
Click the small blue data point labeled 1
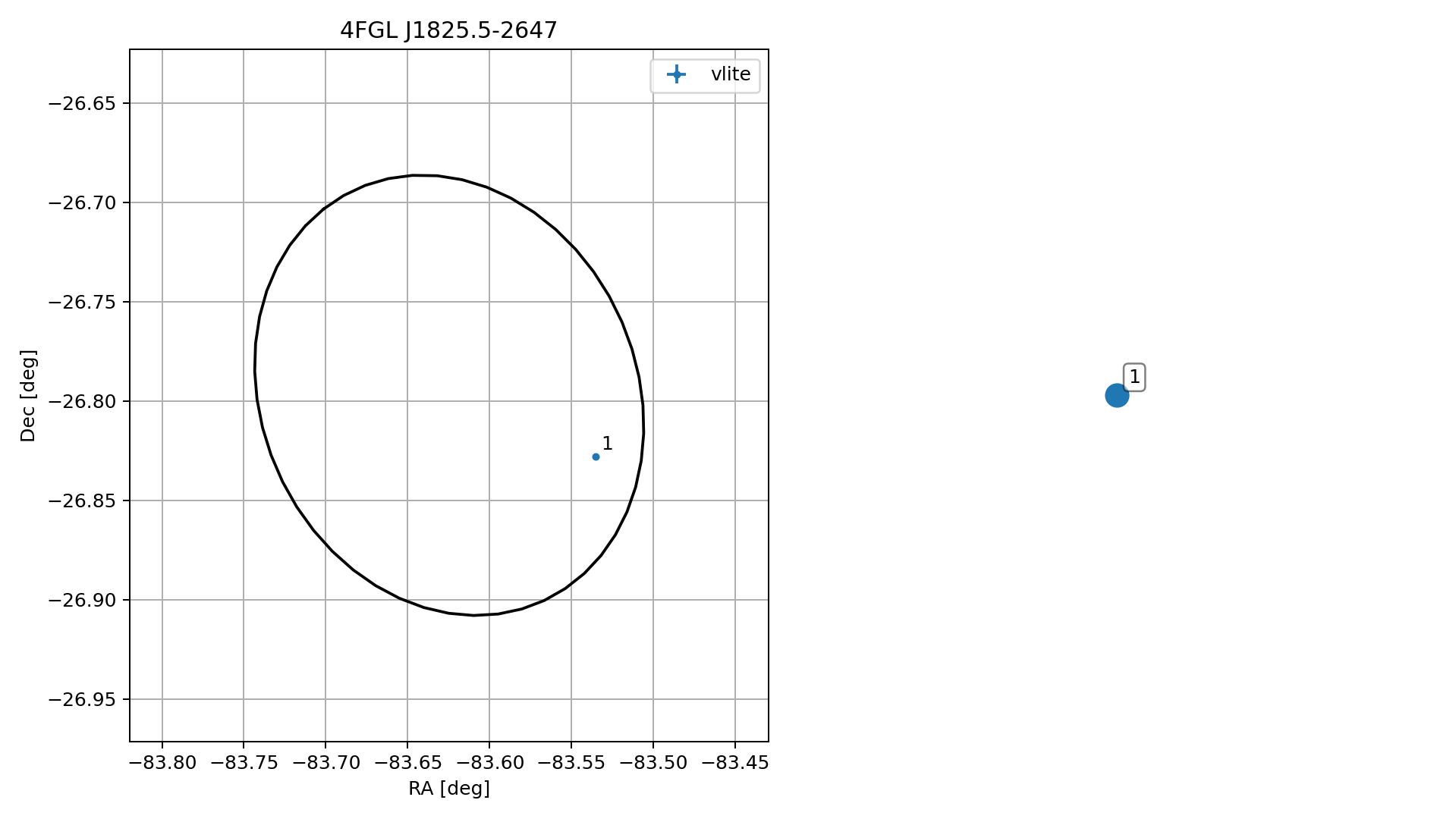click(596, 457)
